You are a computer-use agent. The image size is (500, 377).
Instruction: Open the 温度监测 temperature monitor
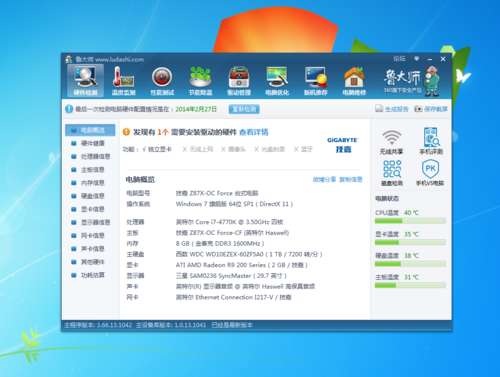point(123,81)
